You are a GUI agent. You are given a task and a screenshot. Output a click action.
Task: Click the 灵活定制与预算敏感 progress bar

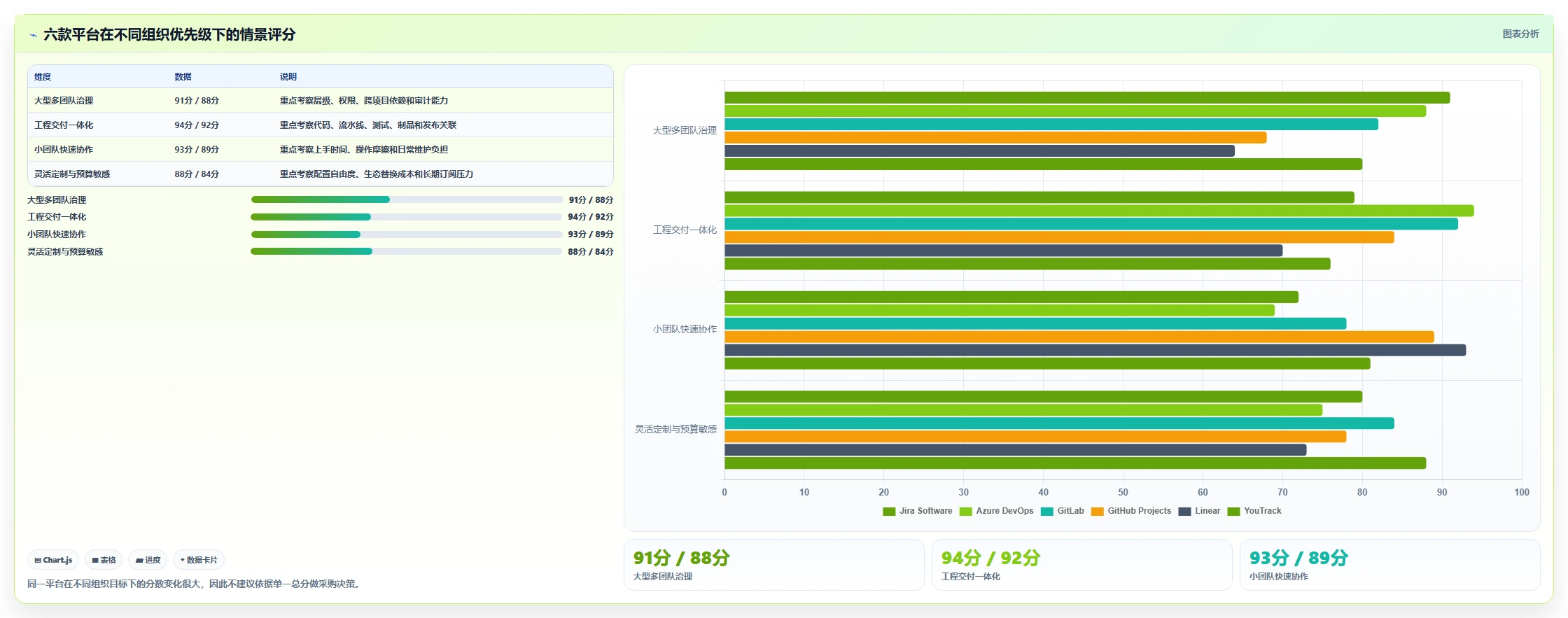tap(407, 251)
